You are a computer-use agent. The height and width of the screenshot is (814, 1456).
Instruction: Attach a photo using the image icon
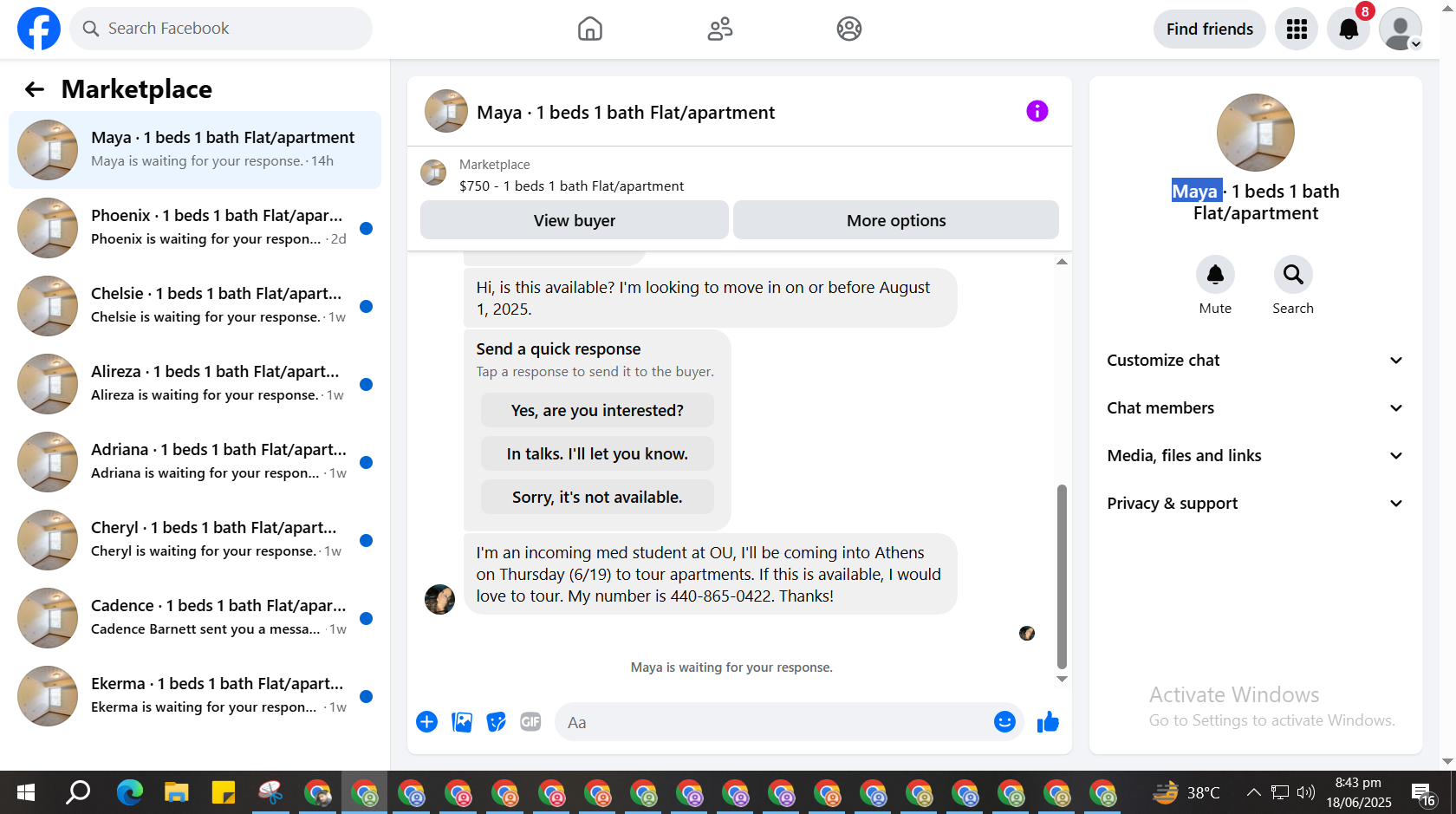[x=462, y=722]
